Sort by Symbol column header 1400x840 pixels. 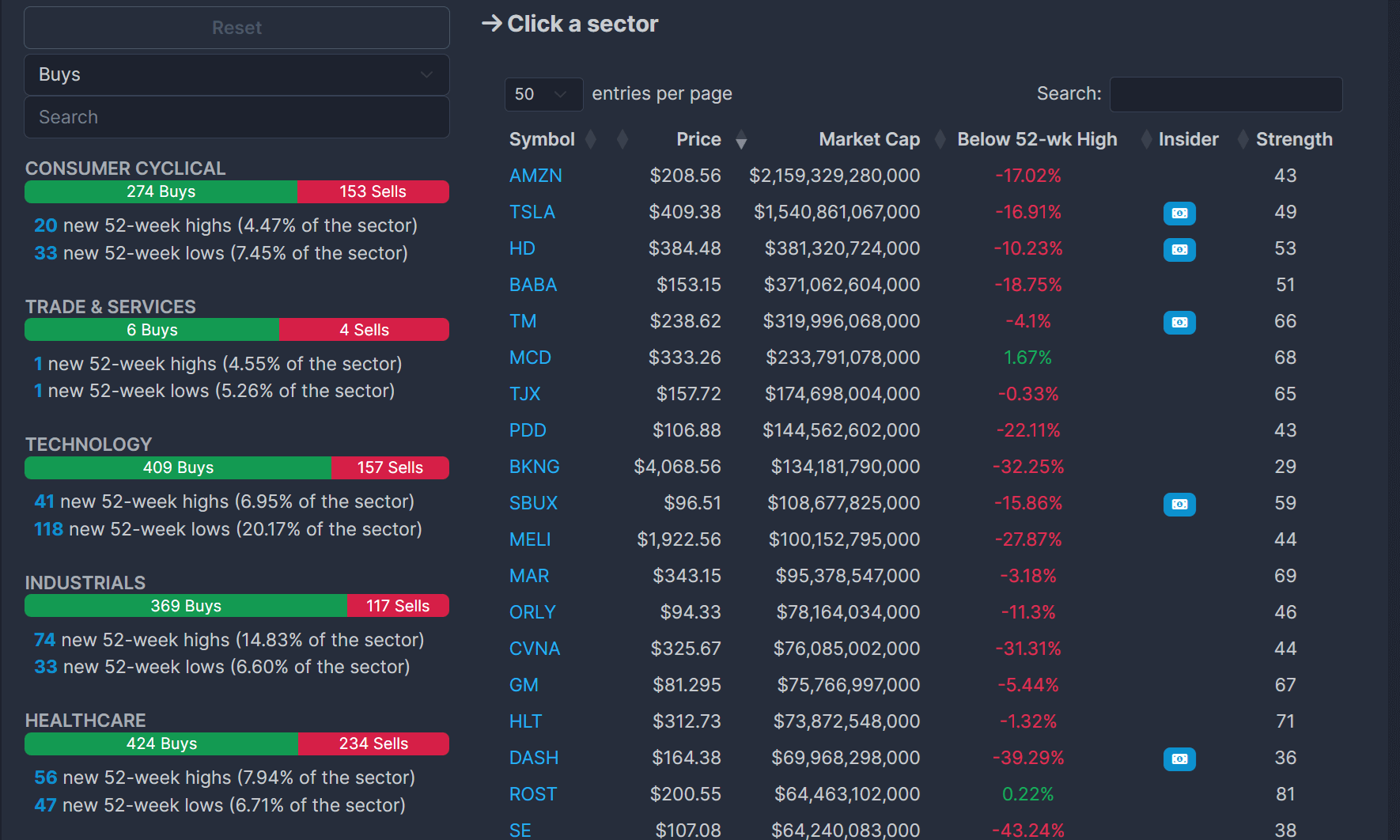[542, 139]
